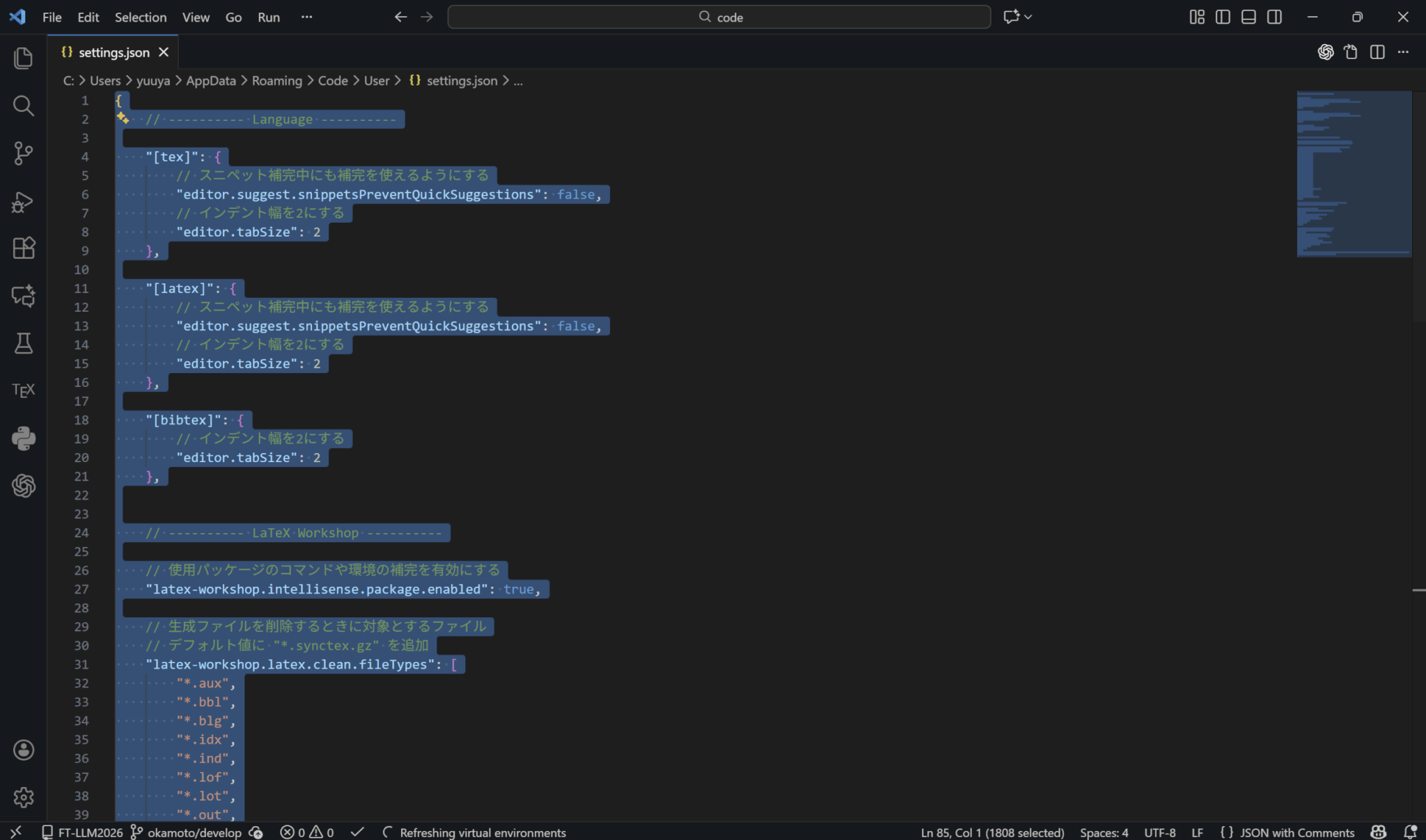Click the Manage gear icon
Image resolution: width=1426 pixels, height=840 pixels.
(x=23, y=797)
